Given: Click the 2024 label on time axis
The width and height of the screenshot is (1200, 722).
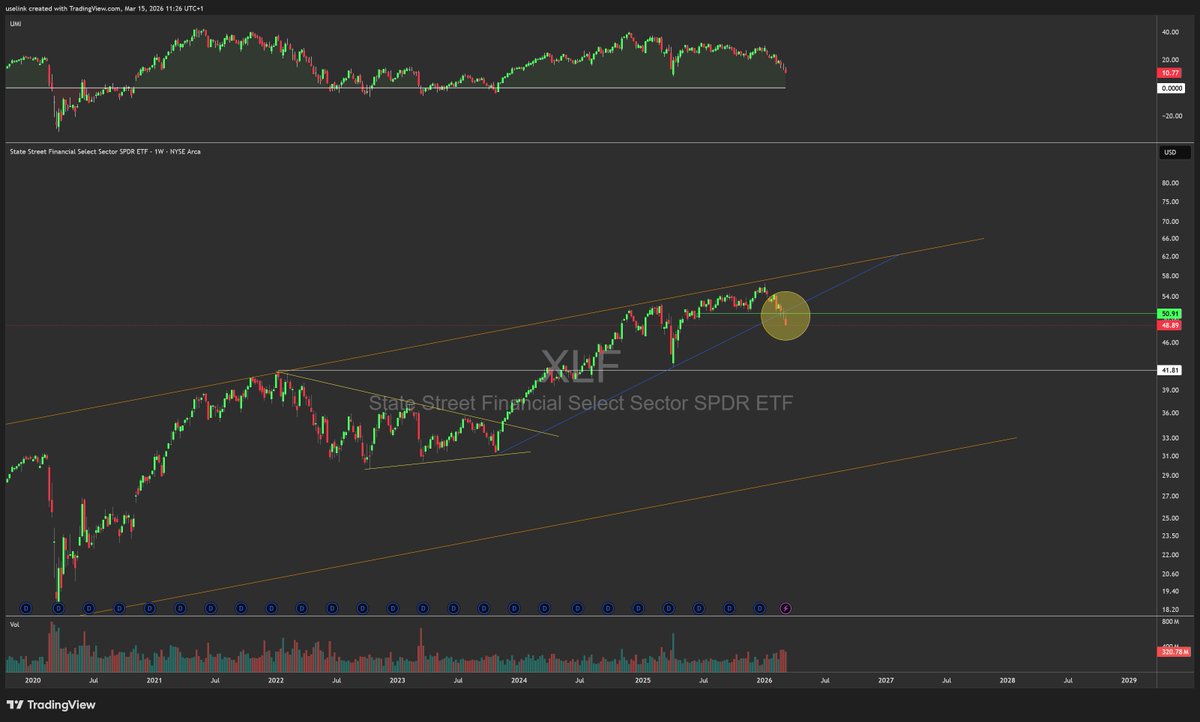Looking at the screenshot, I should click(519, 679).
